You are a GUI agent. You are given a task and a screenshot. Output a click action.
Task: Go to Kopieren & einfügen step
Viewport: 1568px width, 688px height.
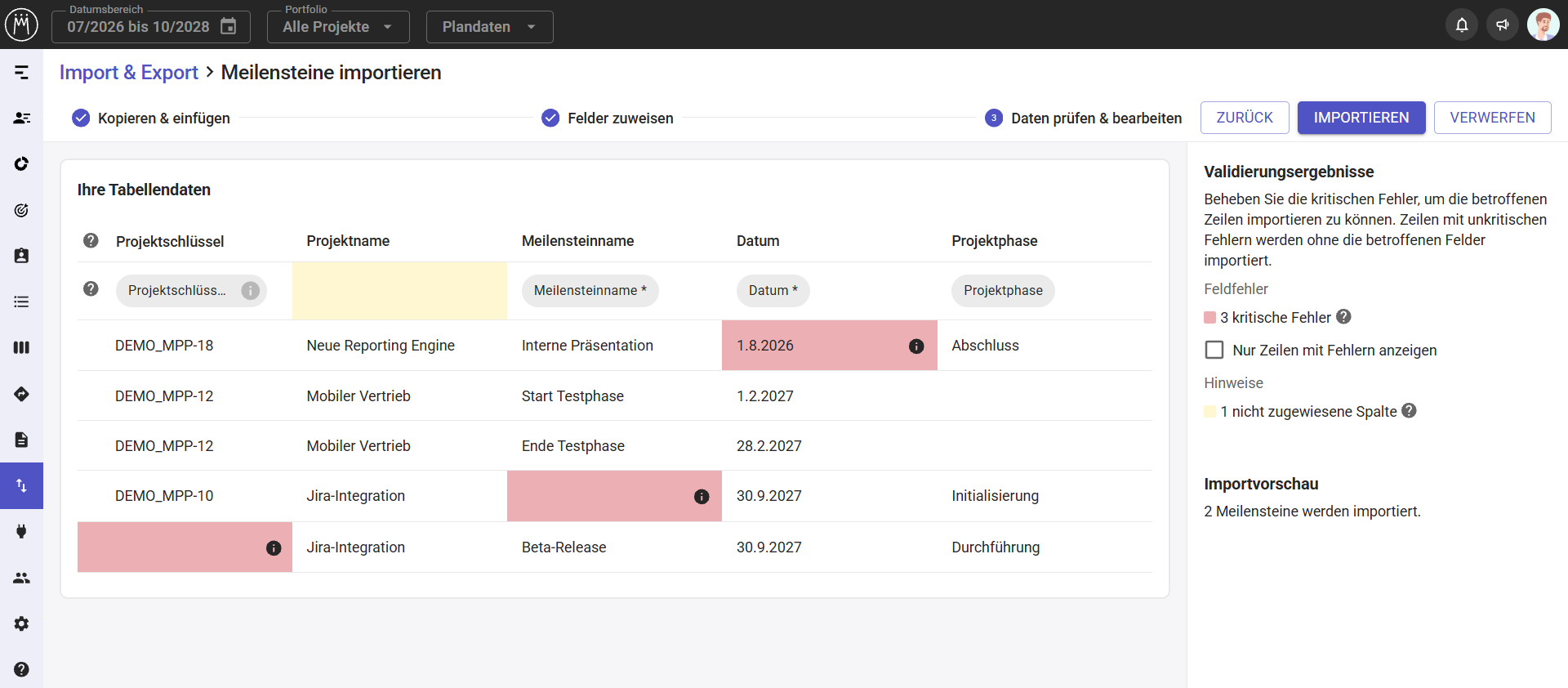click(151, 118)
